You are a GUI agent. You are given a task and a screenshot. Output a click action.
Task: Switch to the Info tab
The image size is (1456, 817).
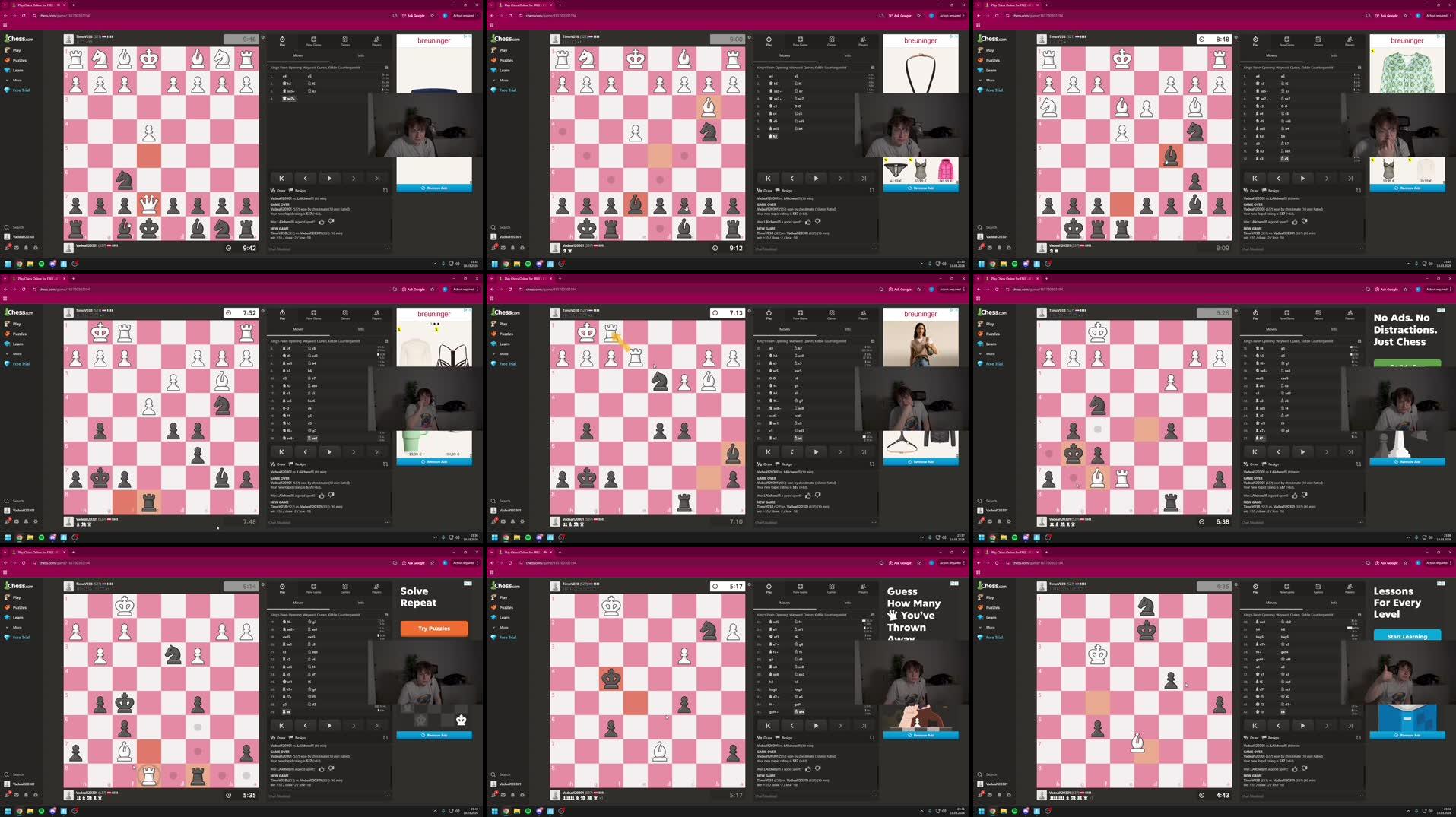tap(360, 55)
